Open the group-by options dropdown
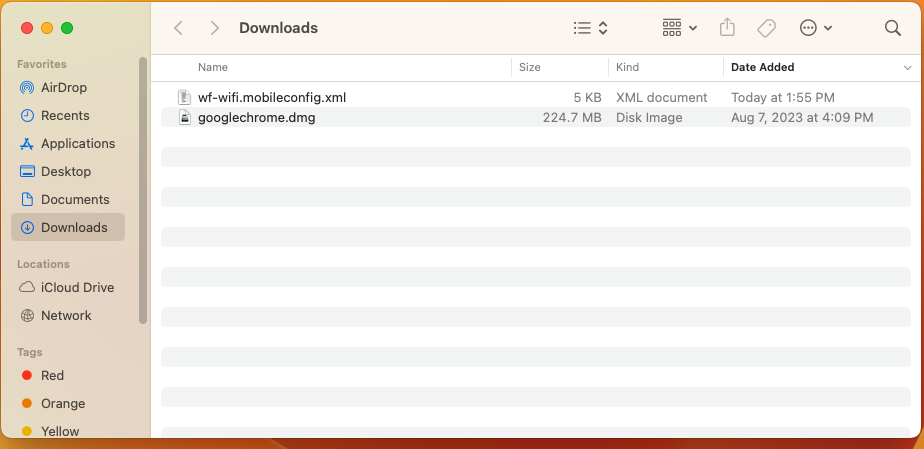Viewport: 924px width, 449px height. (679, 28)
